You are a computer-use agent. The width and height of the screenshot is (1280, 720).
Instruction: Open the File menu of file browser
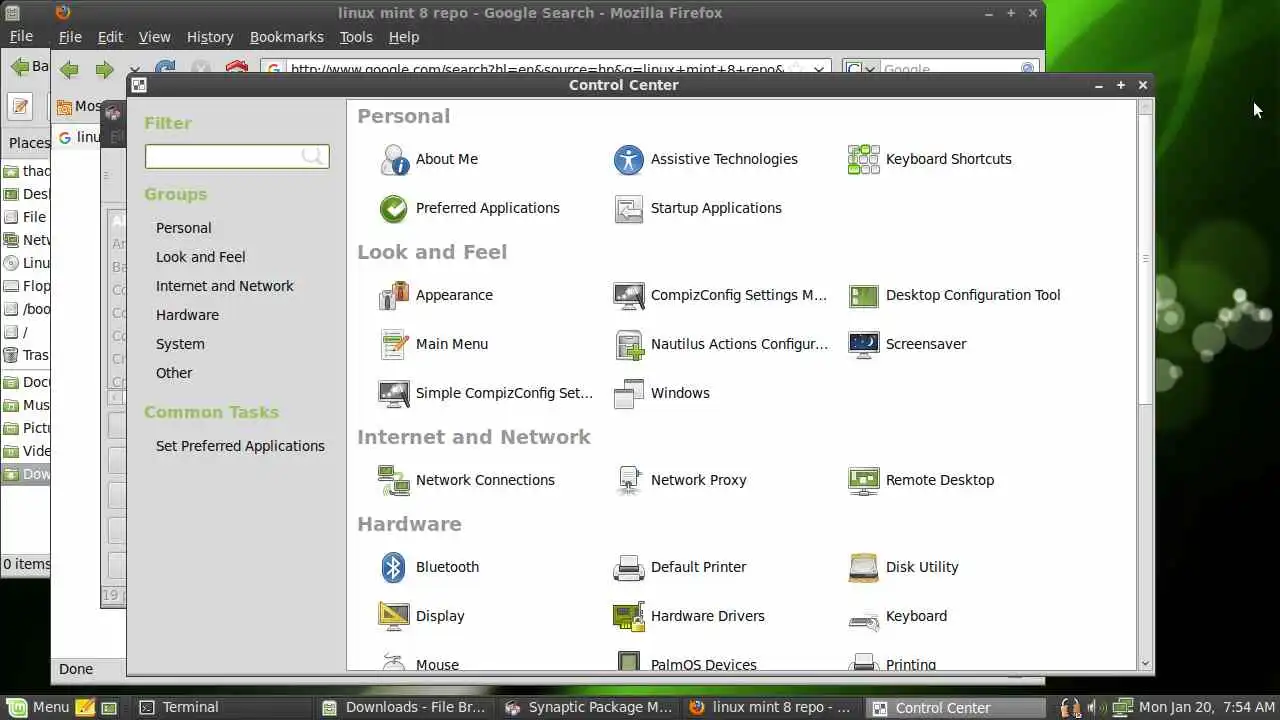click(x=21, y=37)
